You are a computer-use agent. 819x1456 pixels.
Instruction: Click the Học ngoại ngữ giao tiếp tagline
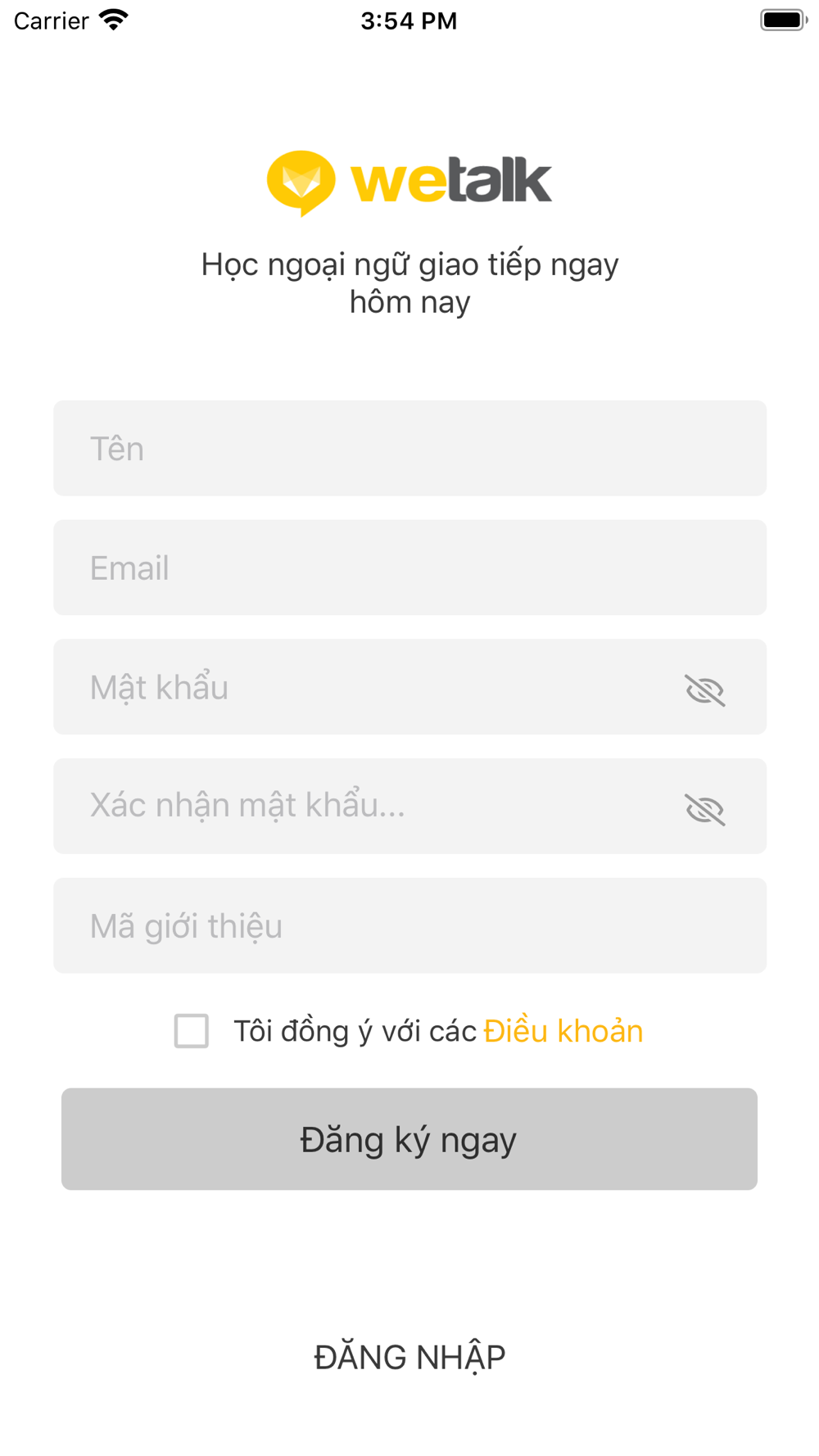pyautogui.click(x=409, y=265)
